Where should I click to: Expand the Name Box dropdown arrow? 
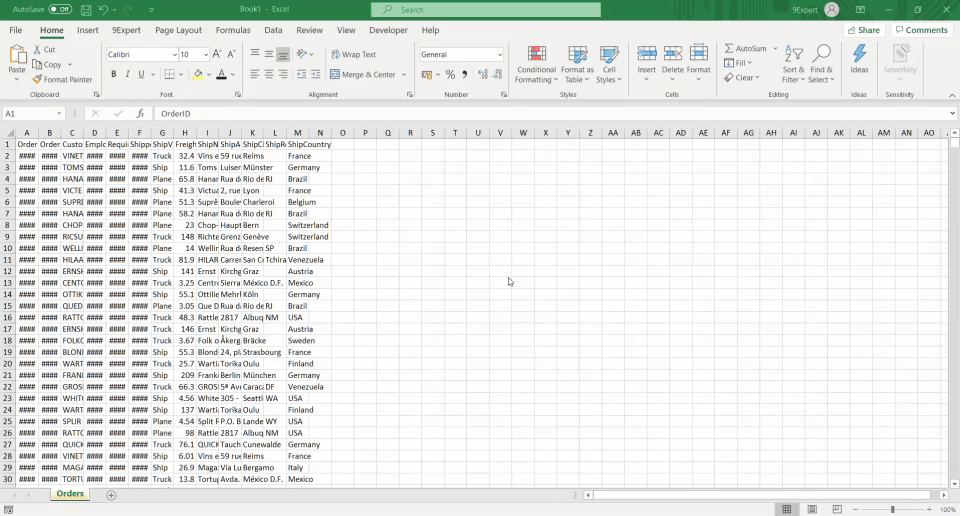60,114
